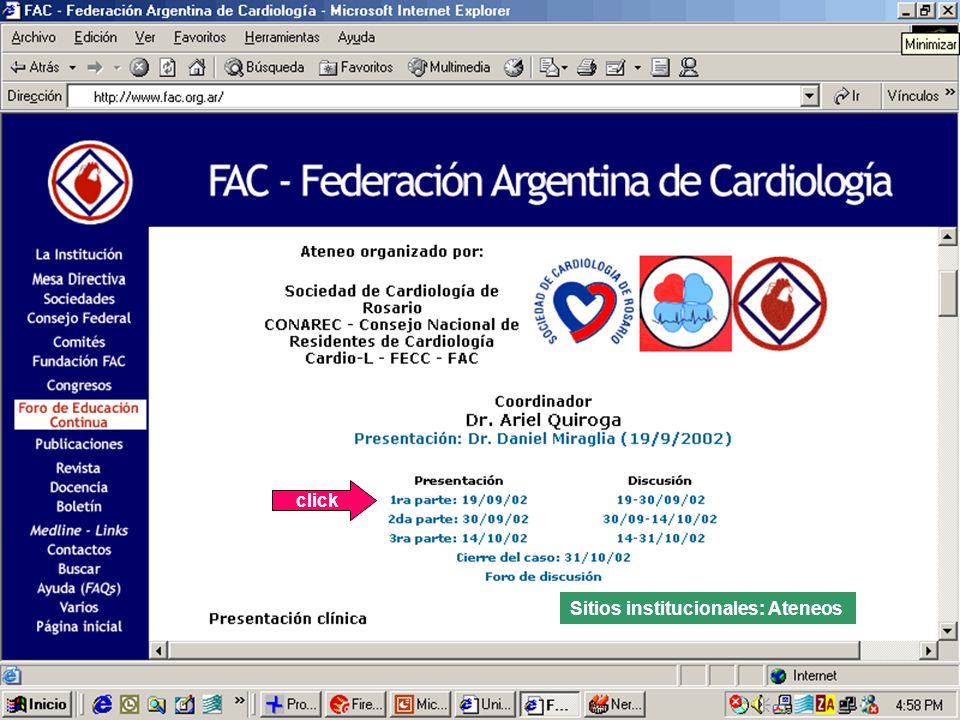Screen dimensions: 960x720
Task: Open the Ayuda menu
Action: (x=356, y=37)
